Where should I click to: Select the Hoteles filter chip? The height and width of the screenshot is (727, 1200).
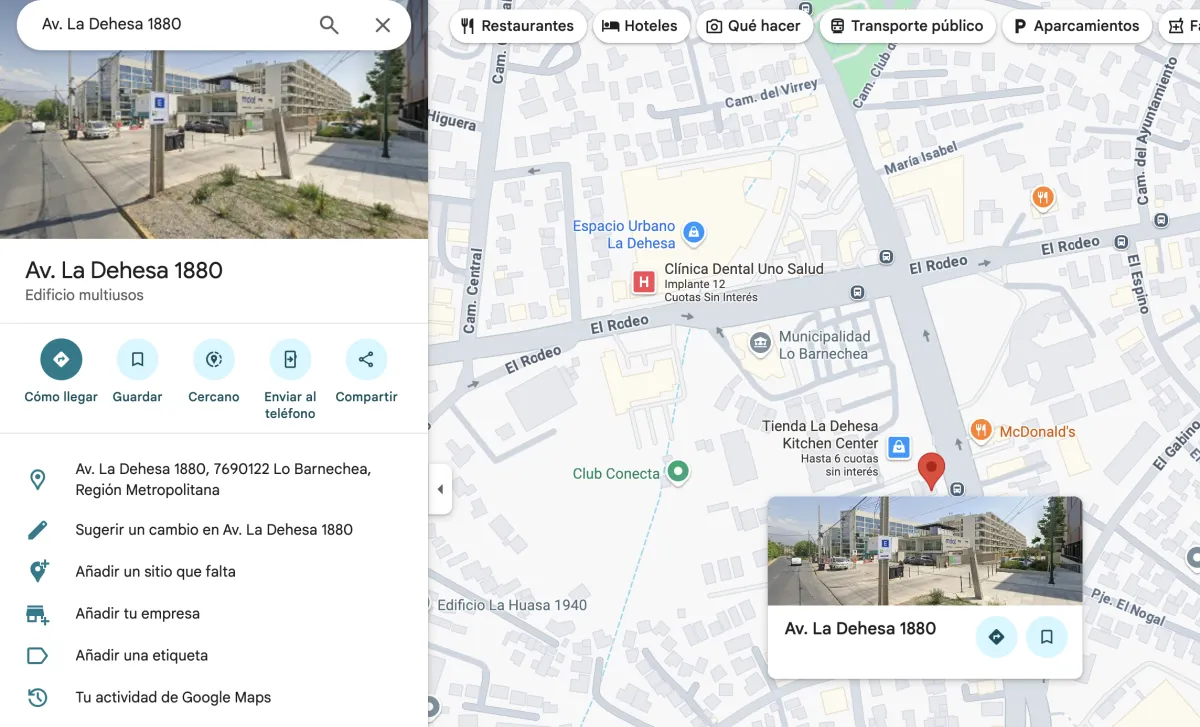[640, 26]
